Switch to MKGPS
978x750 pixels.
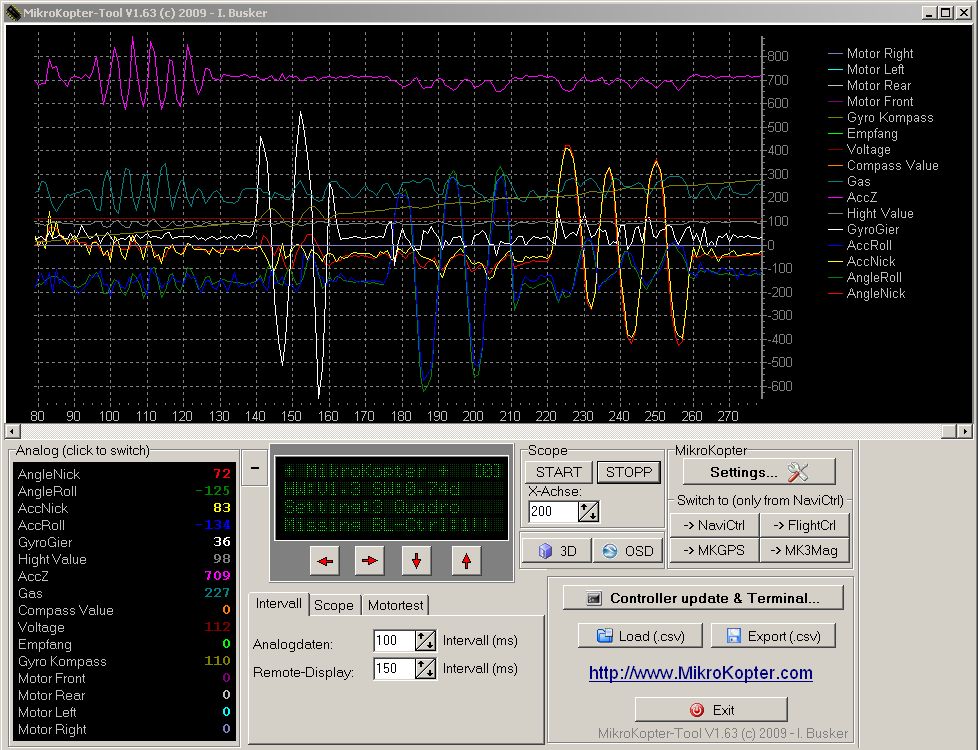(x=714, y=550)
